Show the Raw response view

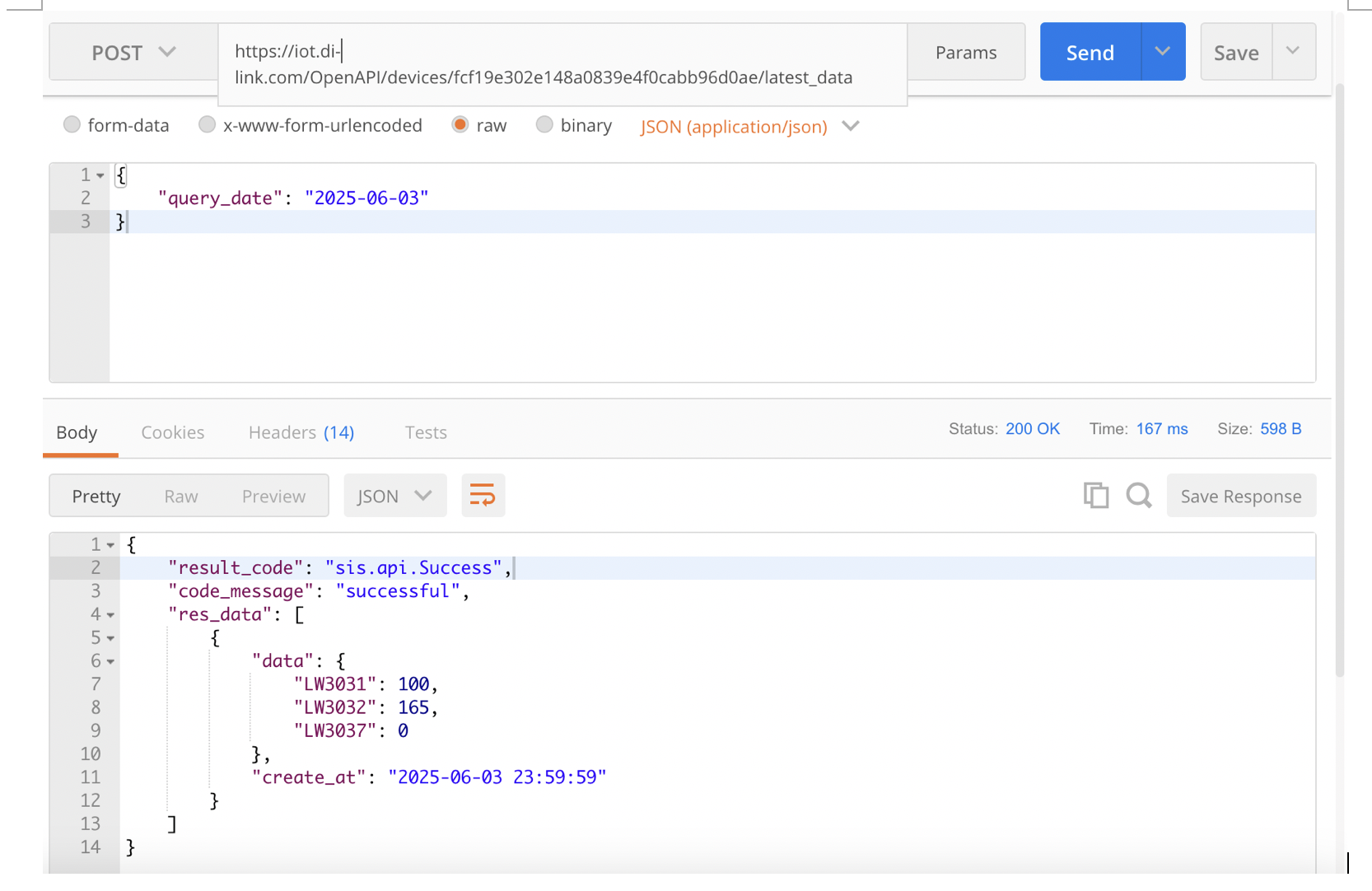(180, 496)
